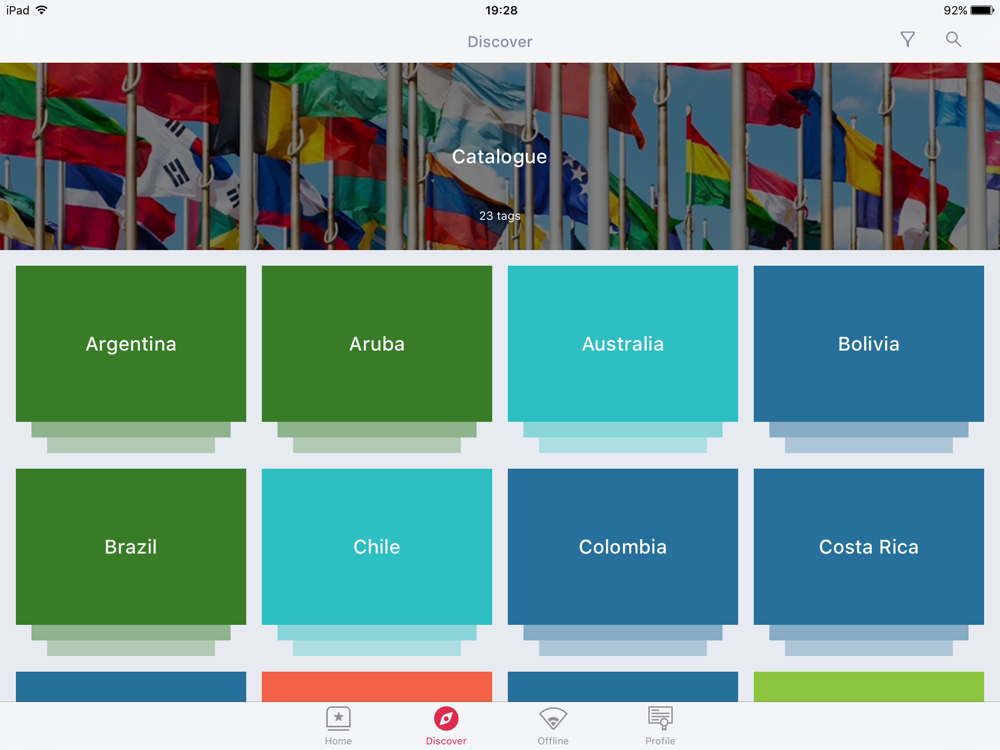Image resolution: width=1000 pixels, height=750 pixels.
Task: Open the filter funnel icon
Action: click(907, 39)
